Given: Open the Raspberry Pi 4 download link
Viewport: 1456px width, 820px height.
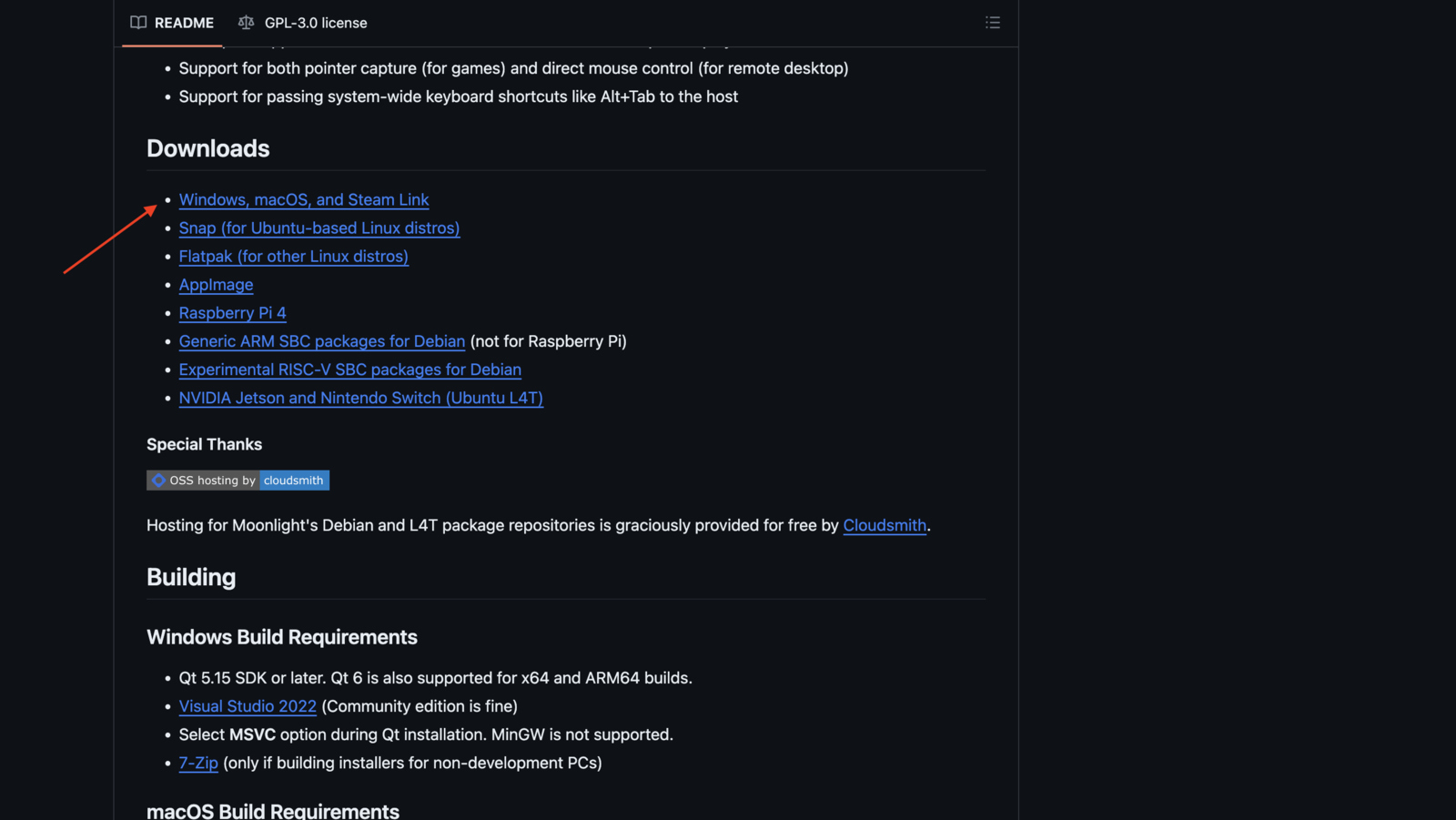Looking at the screenshot, I should pos(232,312).
